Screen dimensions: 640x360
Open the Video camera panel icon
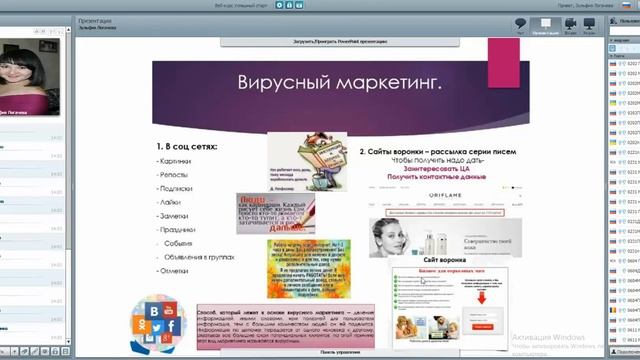(570, 25)
